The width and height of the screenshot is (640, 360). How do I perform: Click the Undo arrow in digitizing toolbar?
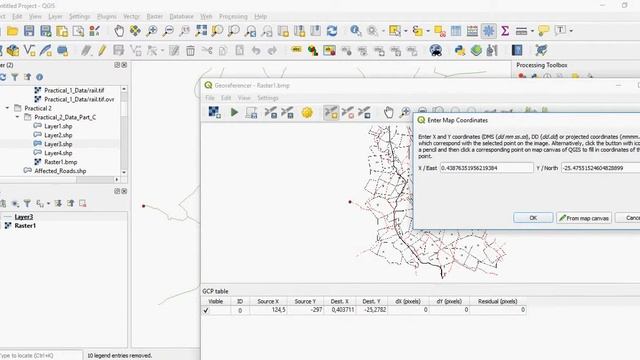click(x=256, y=51)
